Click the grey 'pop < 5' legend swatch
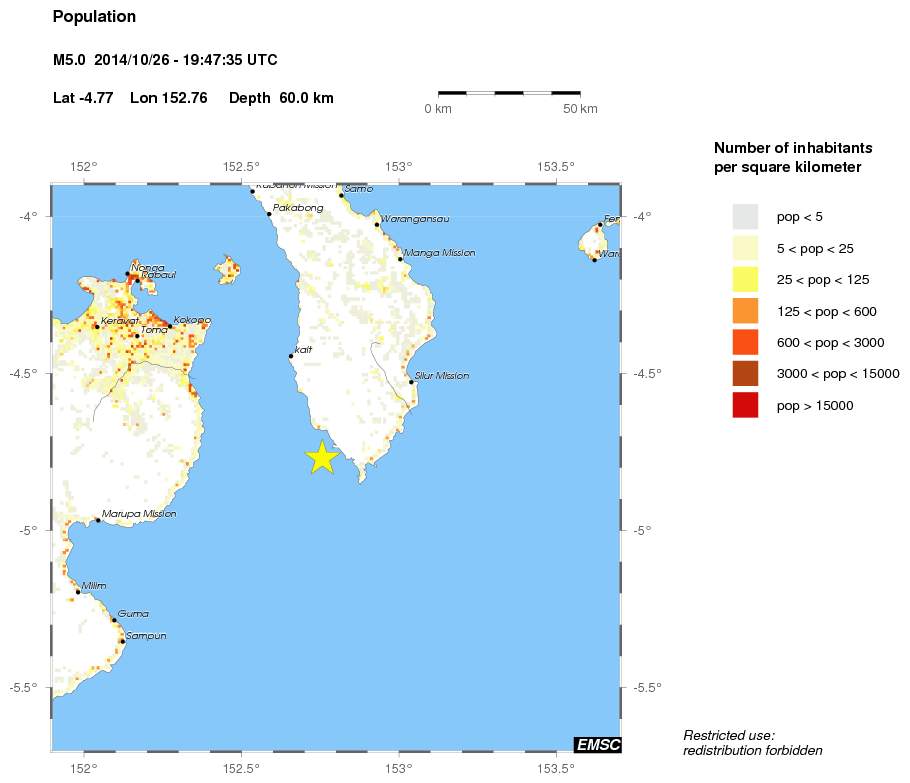The height and width of the screenshot is (783, 910). (745, 216)
